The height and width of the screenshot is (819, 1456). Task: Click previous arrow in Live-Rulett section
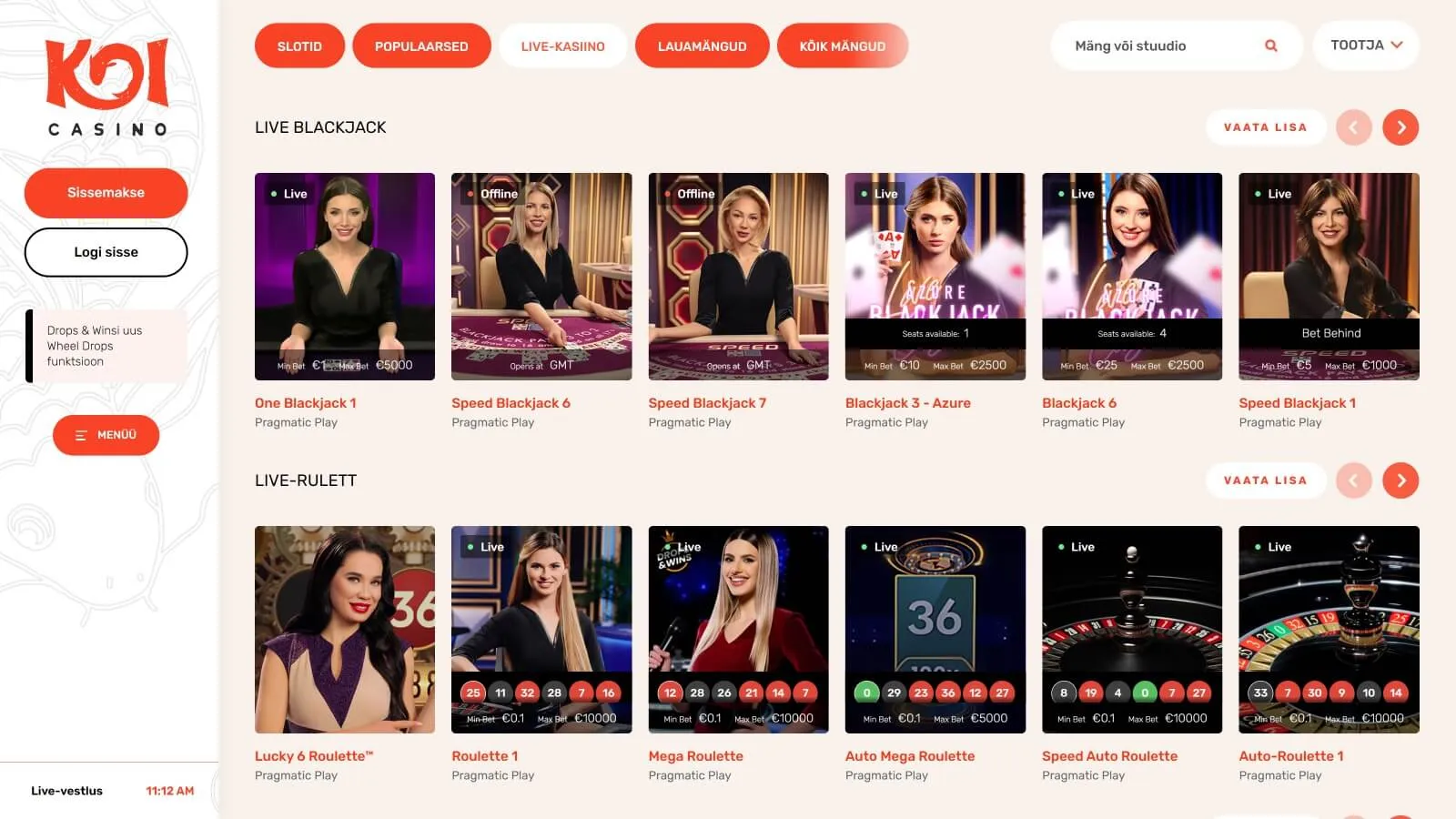point(1353,480)
